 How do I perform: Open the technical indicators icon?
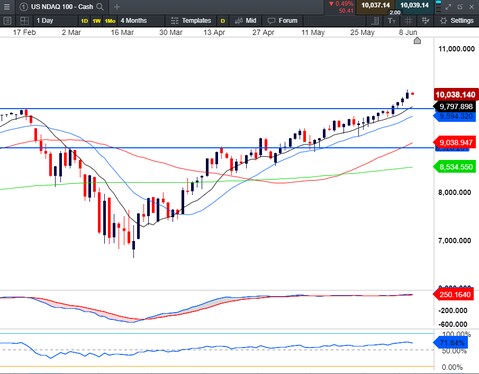click(x=425, y=21)
